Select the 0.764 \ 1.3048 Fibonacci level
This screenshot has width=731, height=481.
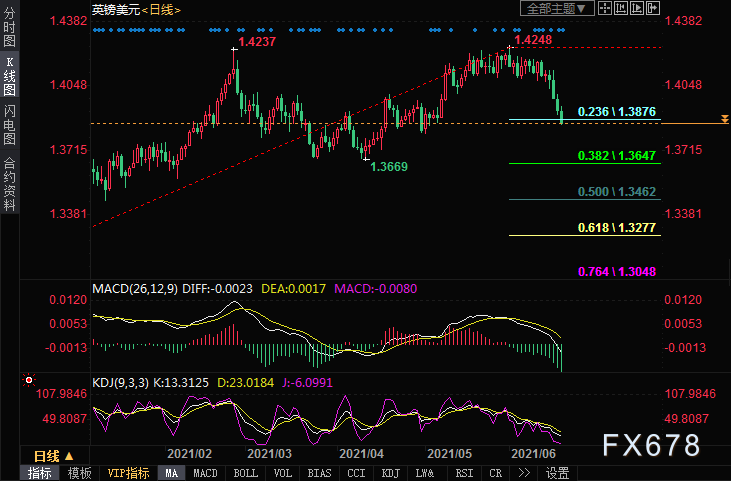[617, 271]
